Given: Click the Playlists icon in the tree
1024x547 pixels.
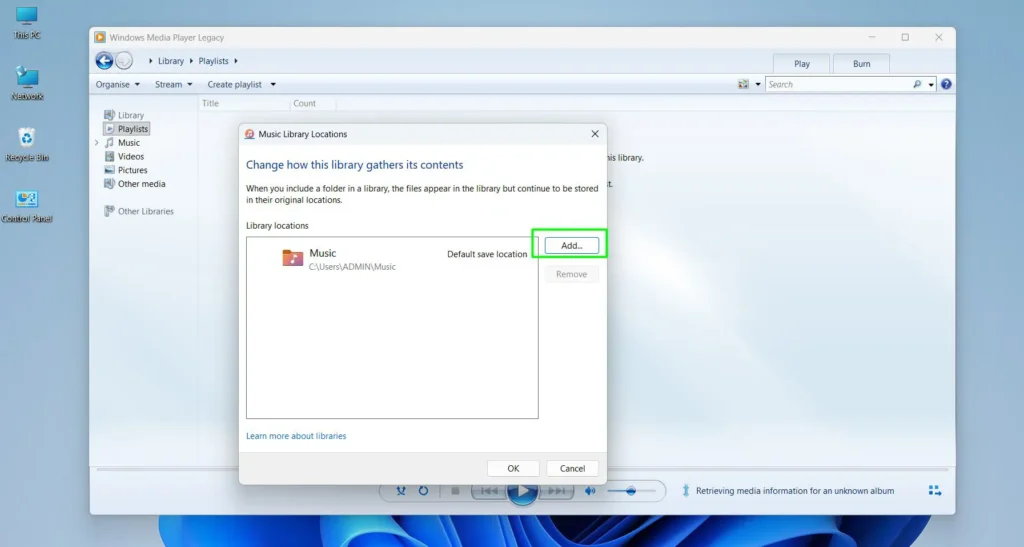Looking at the screenshot, I should (x=110, y=129).
